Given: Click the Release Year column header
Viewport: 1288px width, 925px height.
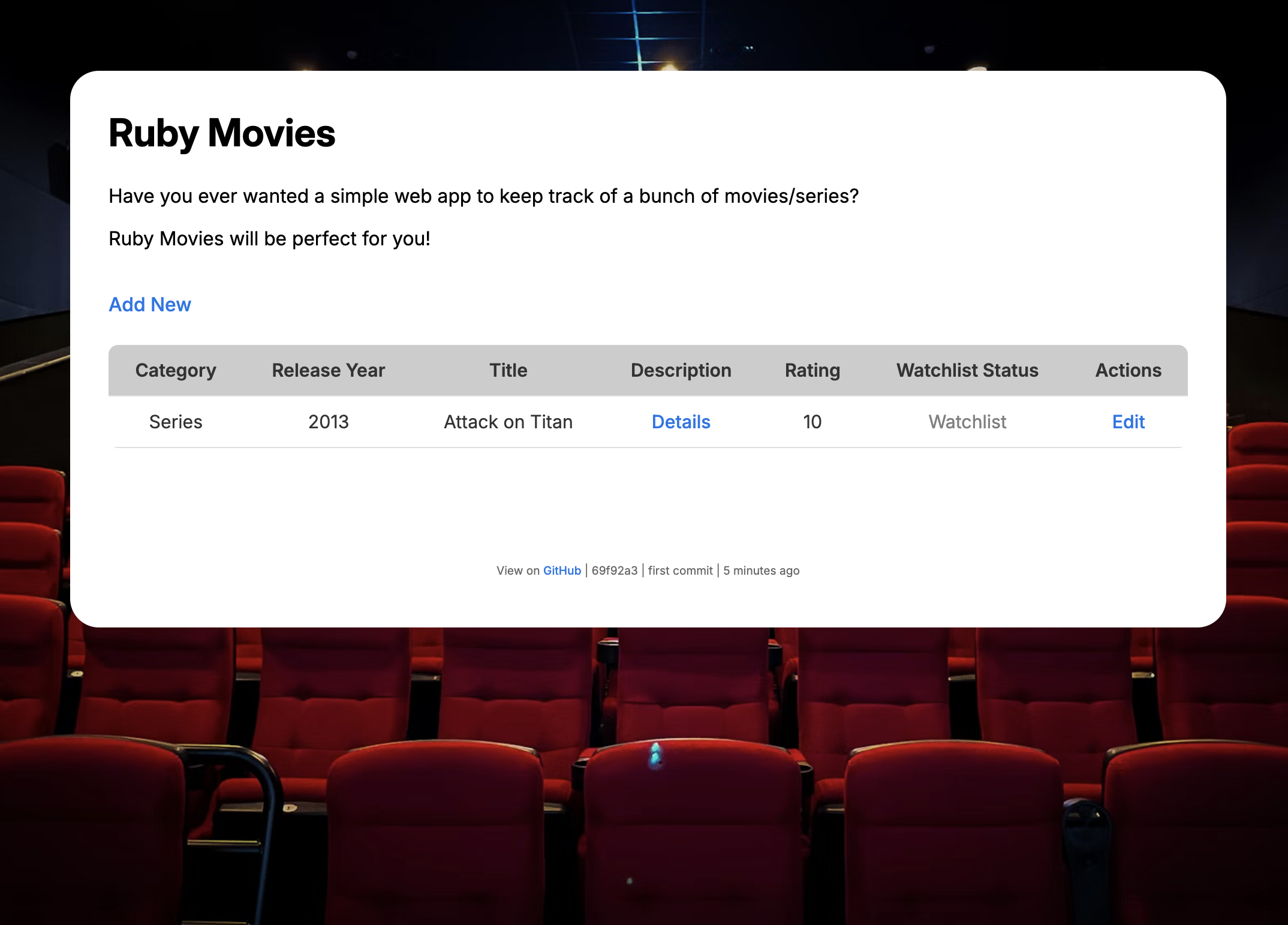Looking at the screenshot, I should tap(328, 370).
